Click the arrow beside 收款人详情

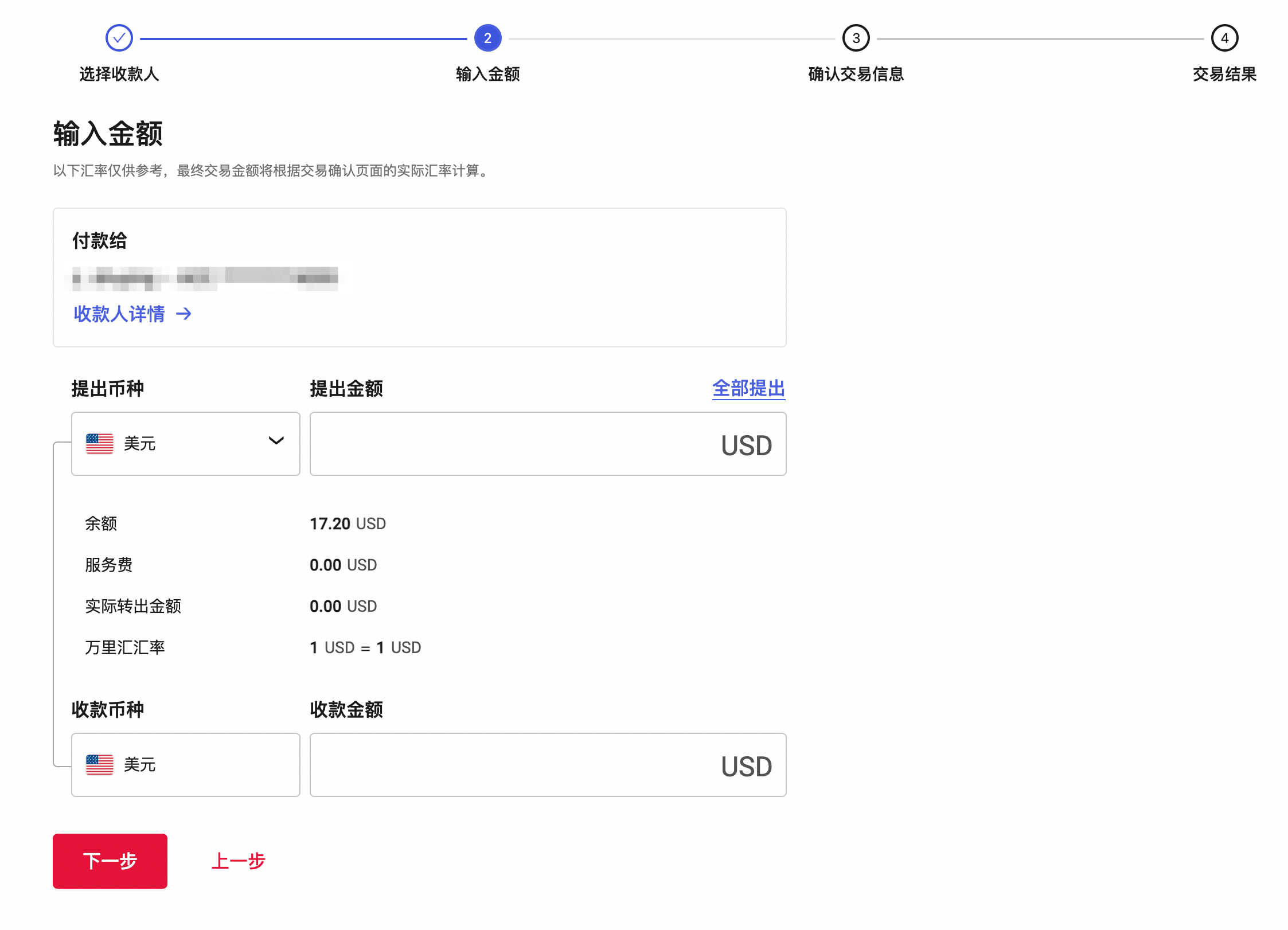point(184,314)
